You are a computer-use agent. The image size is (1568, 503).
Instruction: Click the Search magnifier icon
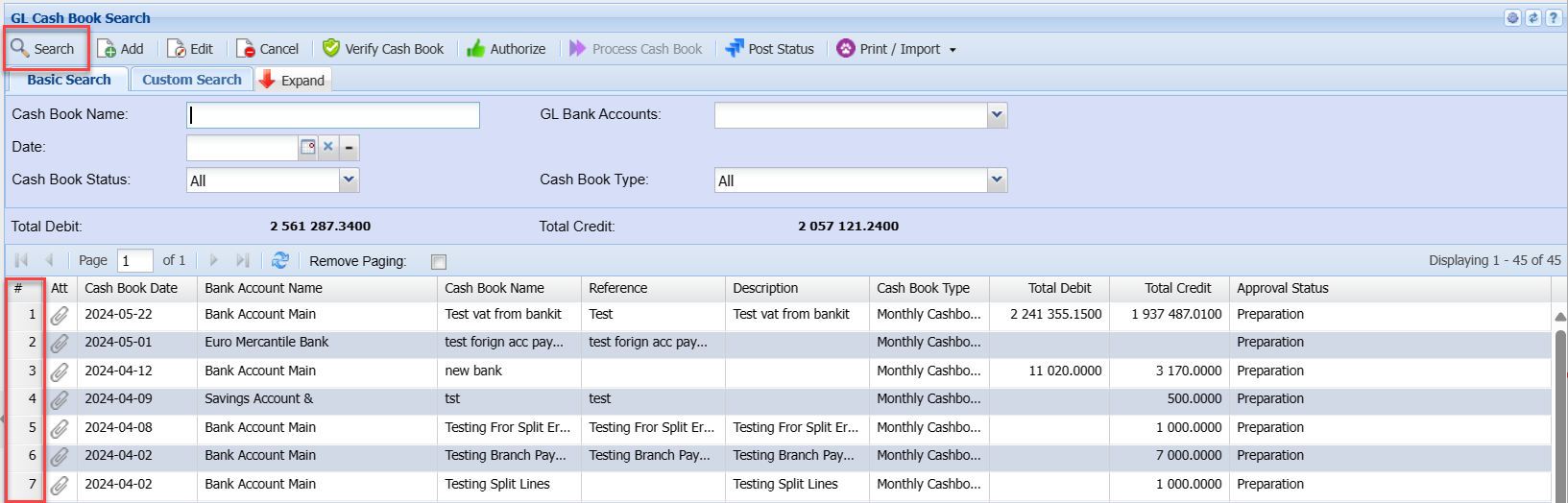19,47
